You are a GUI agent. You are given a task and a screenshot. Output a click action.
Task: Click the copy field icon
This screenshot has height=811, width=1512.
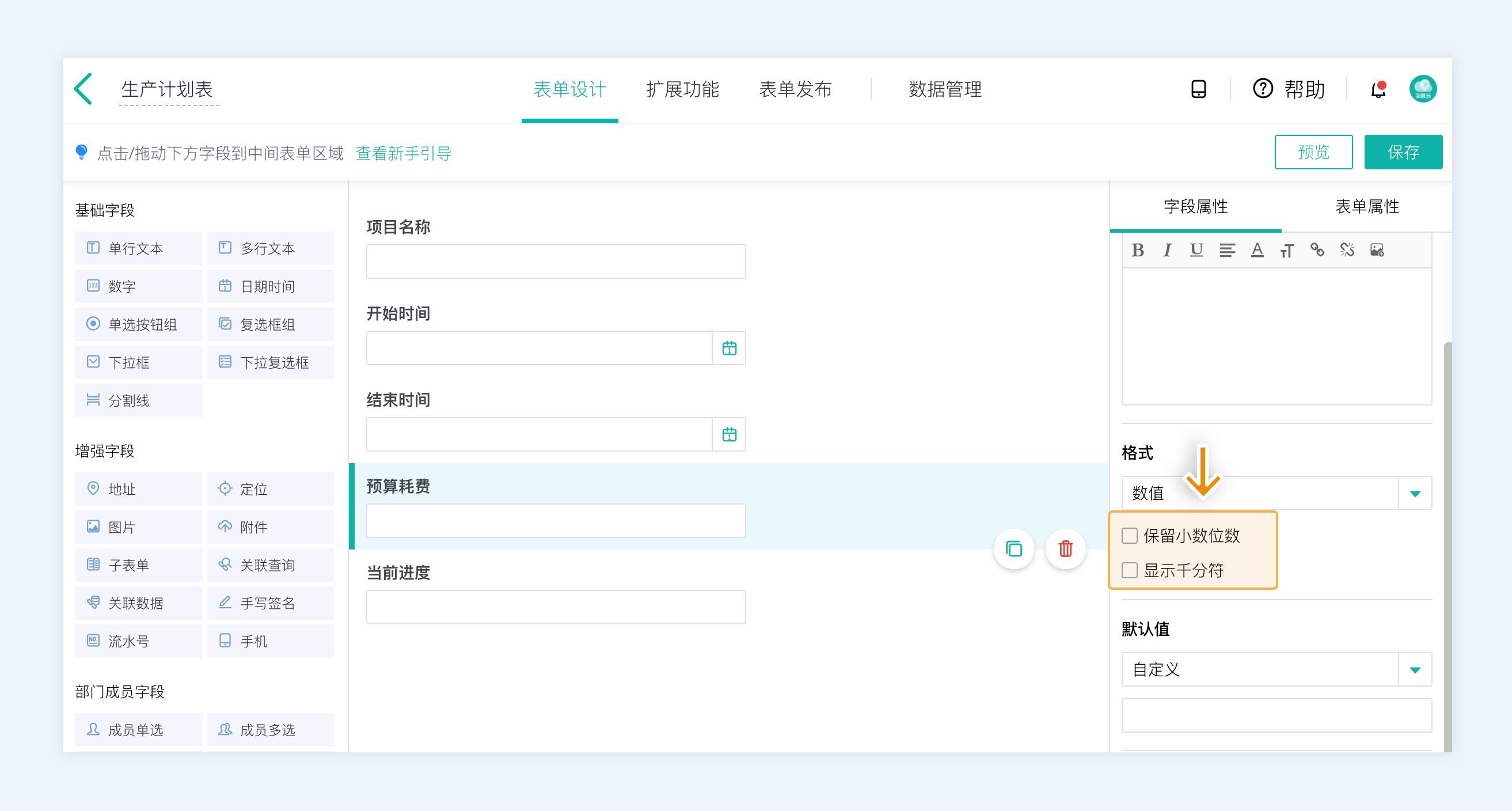tap(1014, 548)
